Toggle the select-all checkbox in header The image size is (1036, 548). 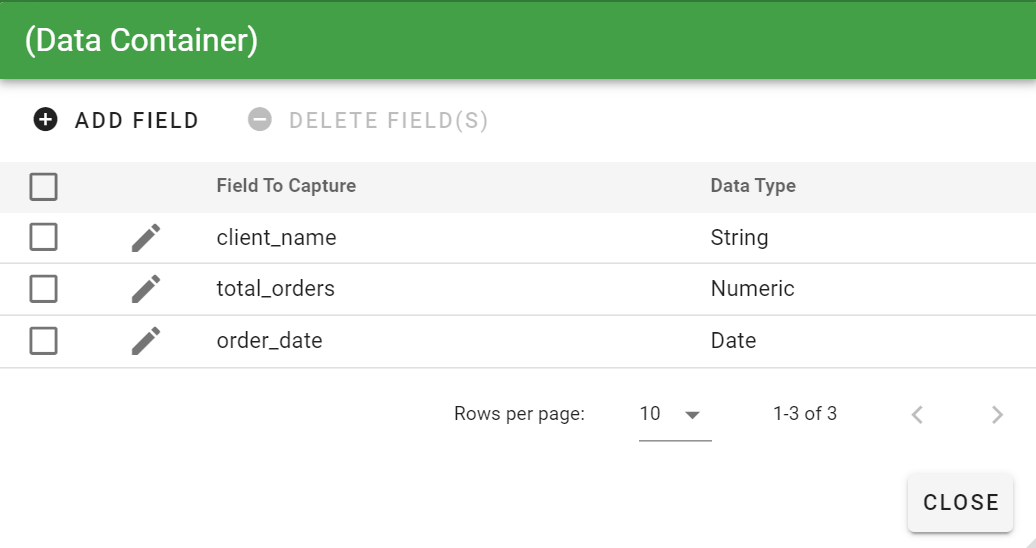point(44,186)
